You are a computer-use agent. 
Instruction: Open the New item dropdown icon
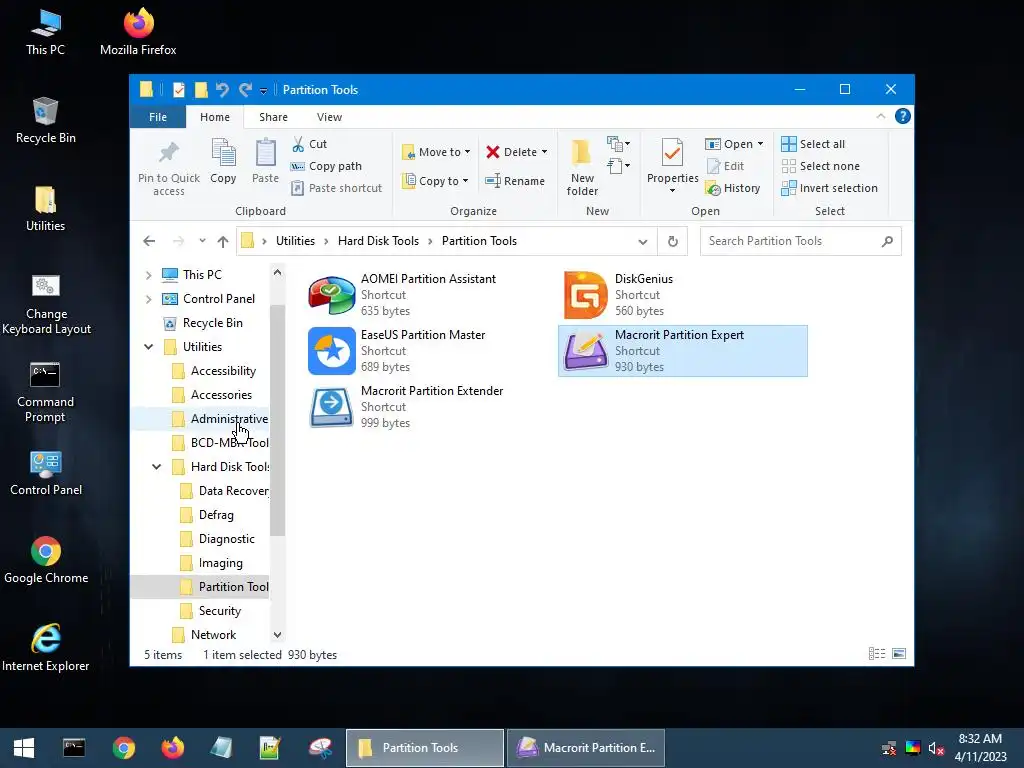[618, 144]
